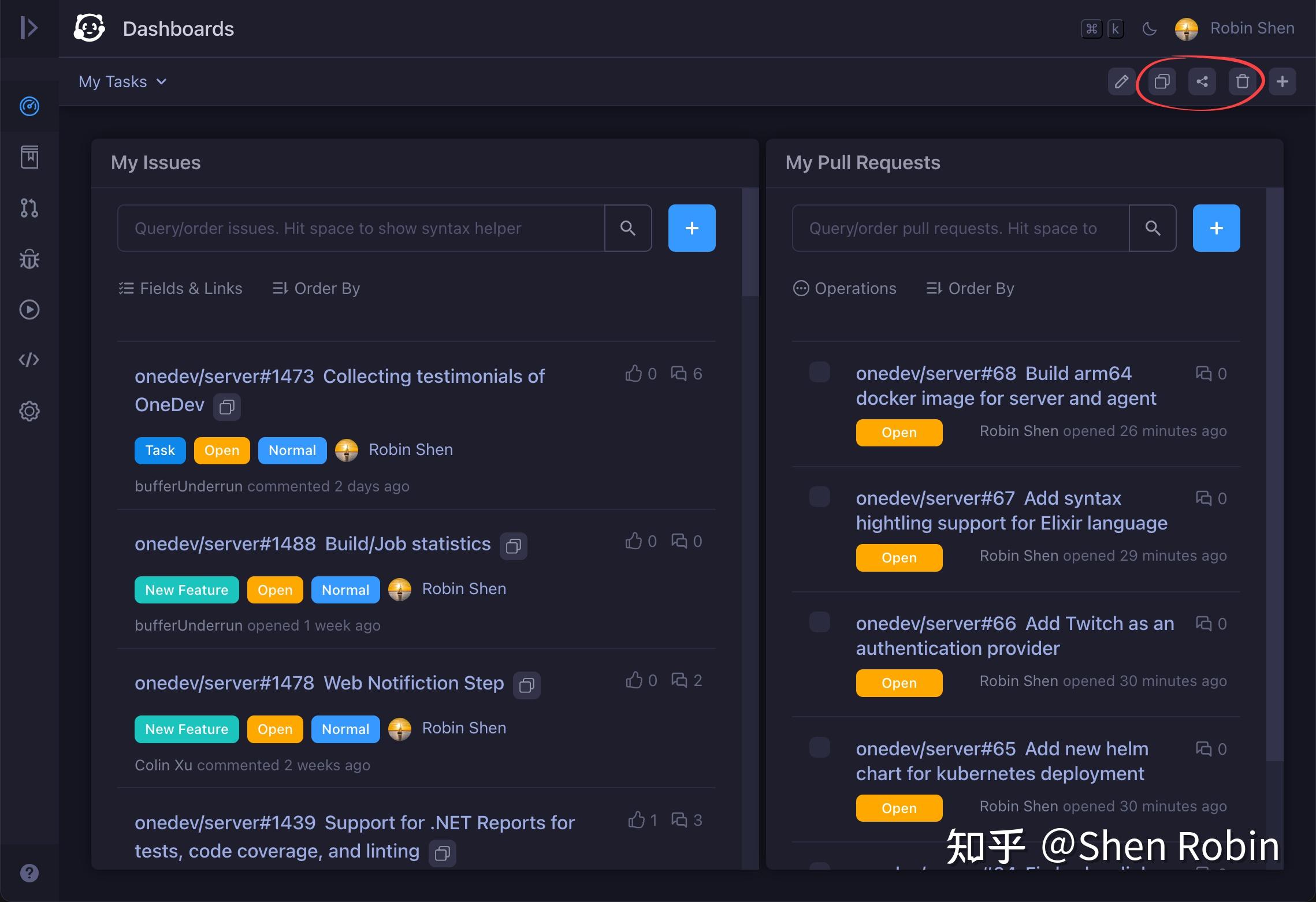
Task: Open the Dashboards gauge icon in sidebar
Action: (x=29, y=106)
